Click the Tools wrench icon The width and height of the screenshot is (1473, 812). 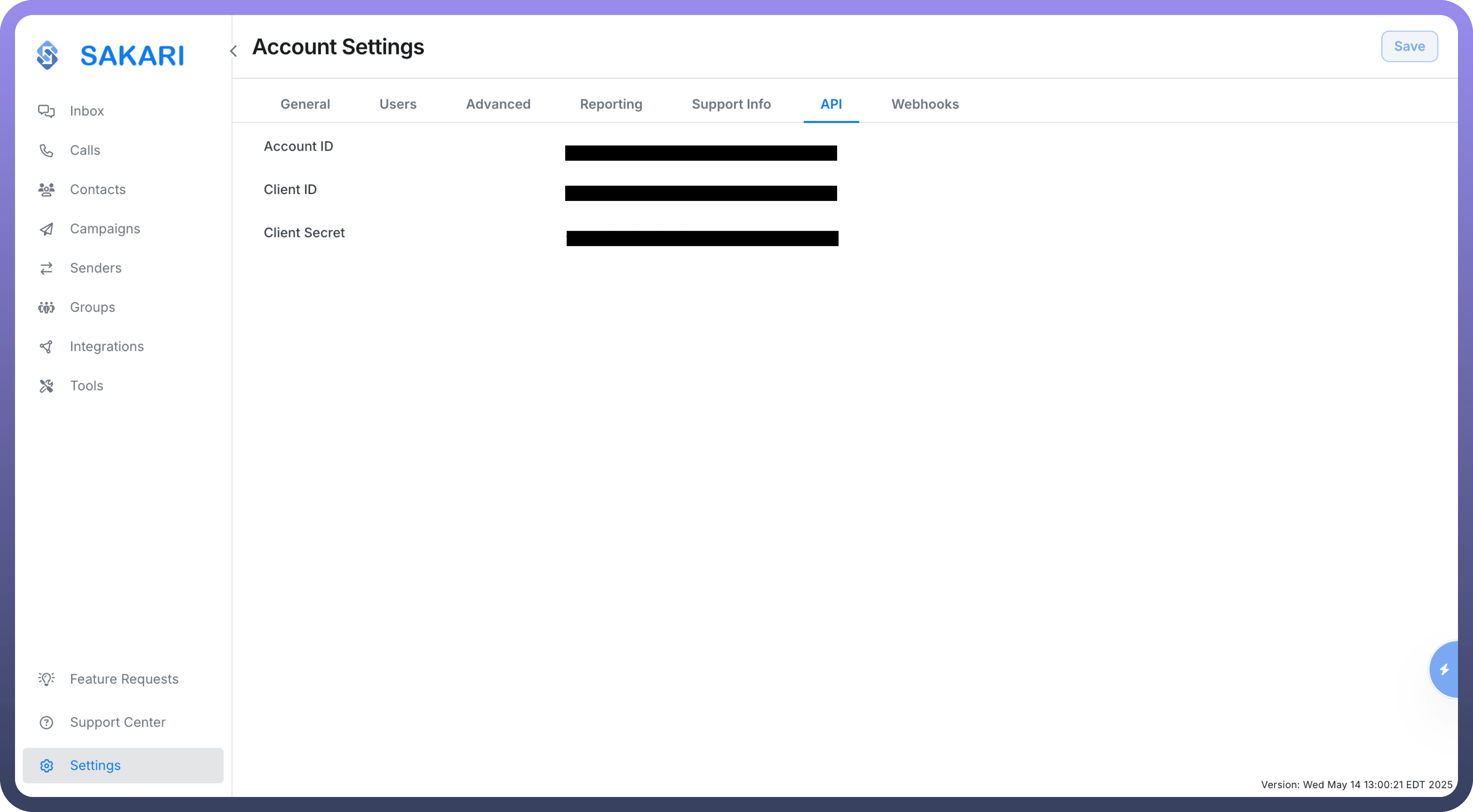(x=46, y=386)
